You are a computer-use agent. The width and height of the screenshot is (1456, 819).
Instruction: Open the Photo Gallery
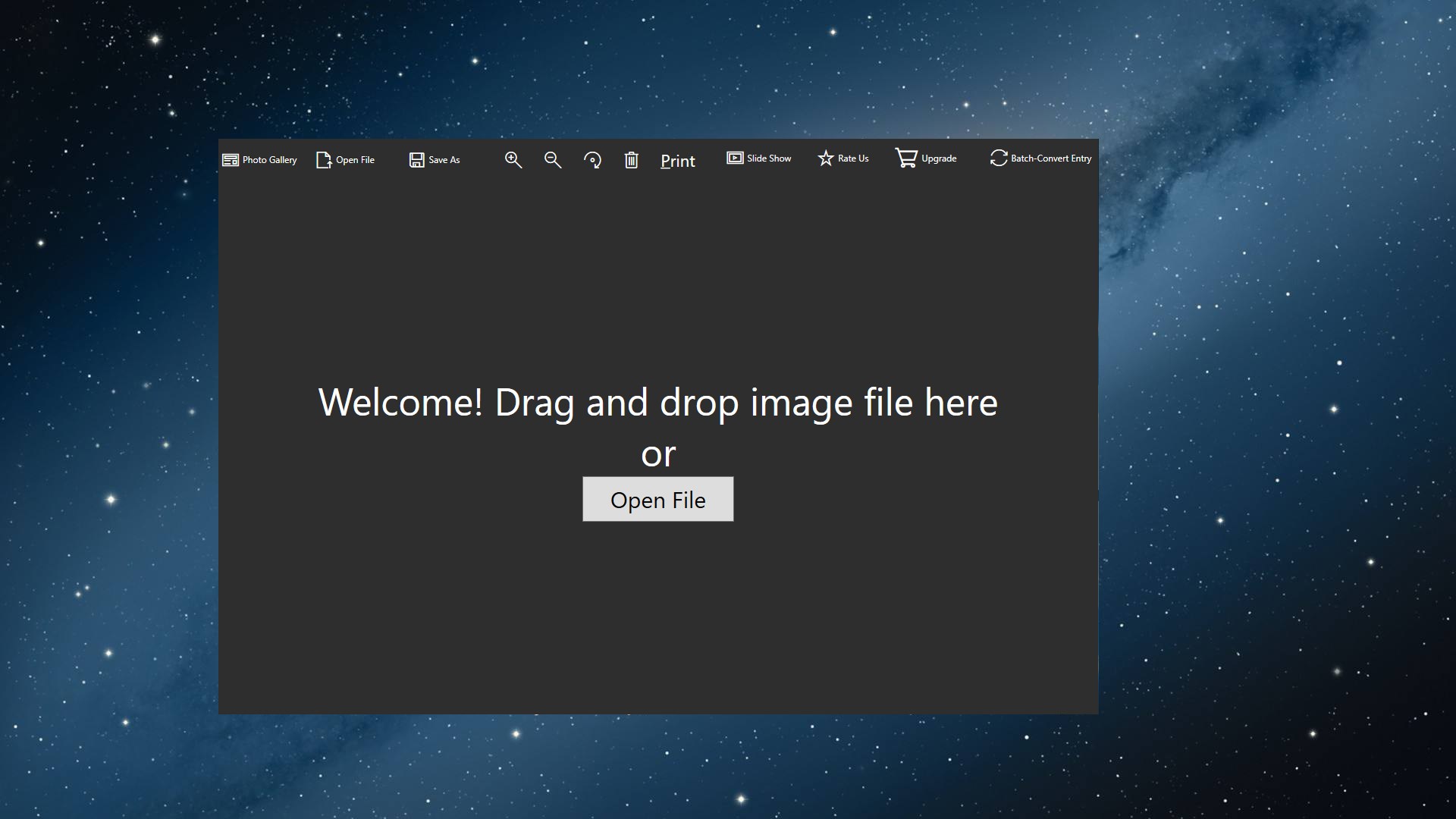coord(230,159)
